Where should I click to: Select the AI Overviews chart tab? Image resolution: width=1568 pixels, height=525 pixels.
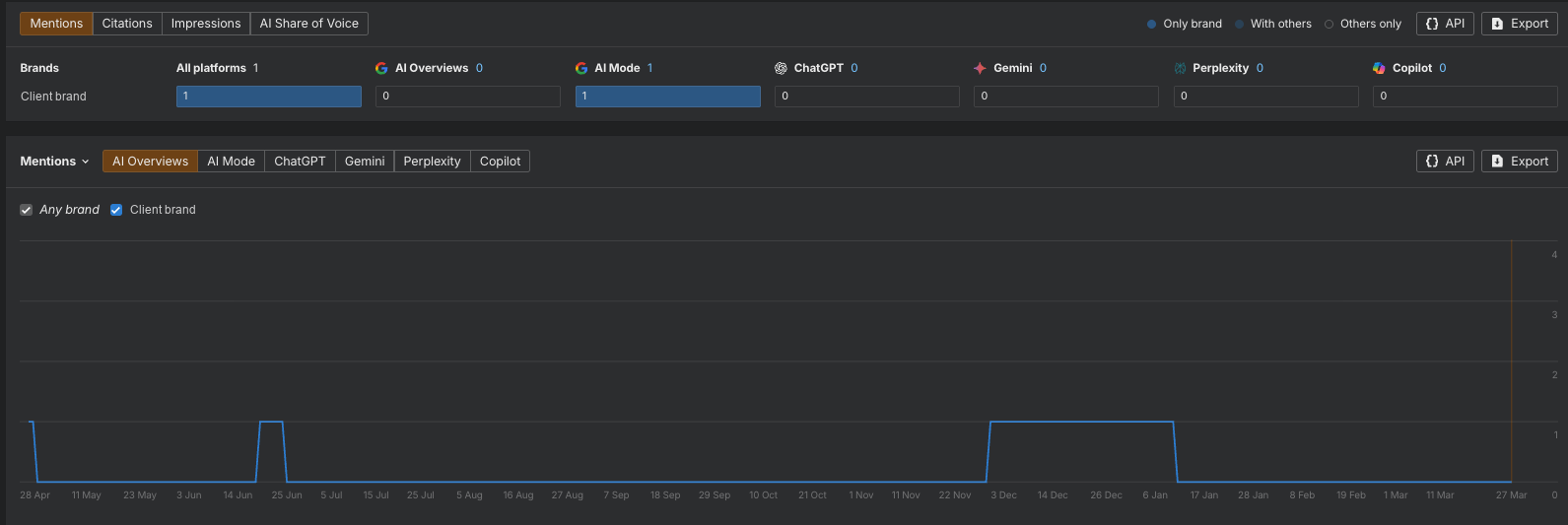click(x=150, y=161)
